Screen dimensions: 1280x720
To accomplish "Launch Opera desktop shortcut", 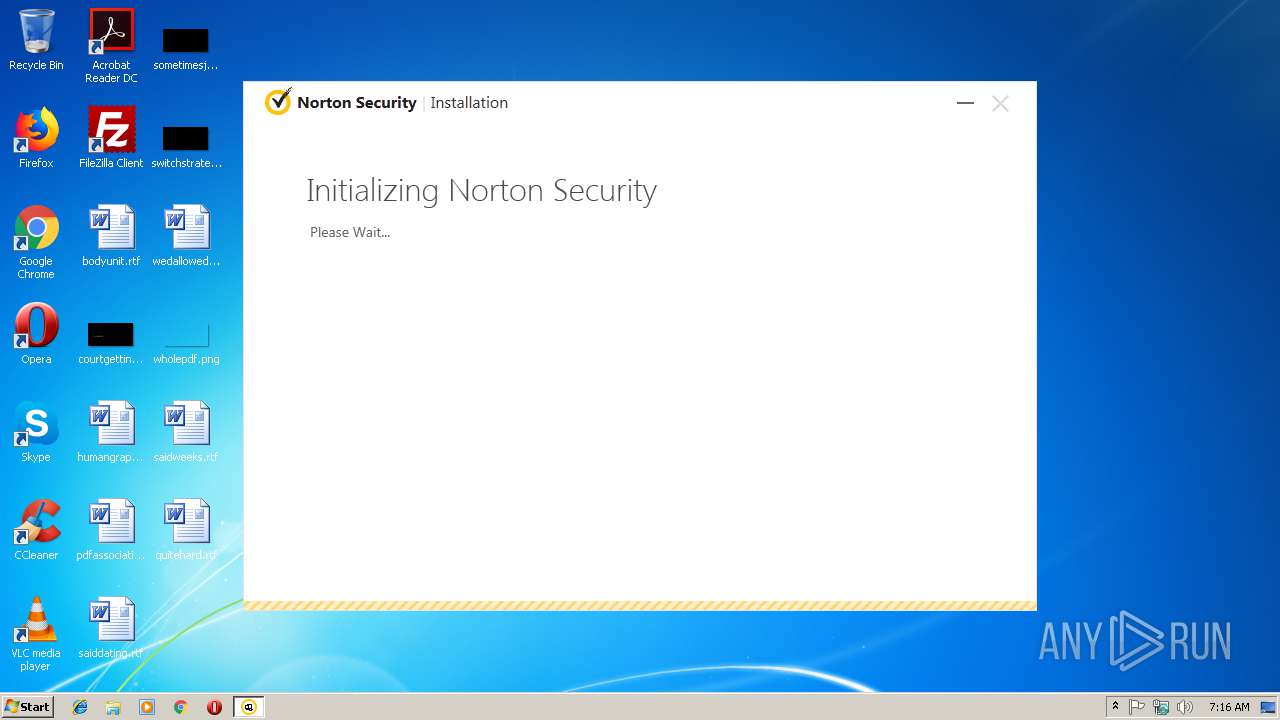I will tap(36, 334).
